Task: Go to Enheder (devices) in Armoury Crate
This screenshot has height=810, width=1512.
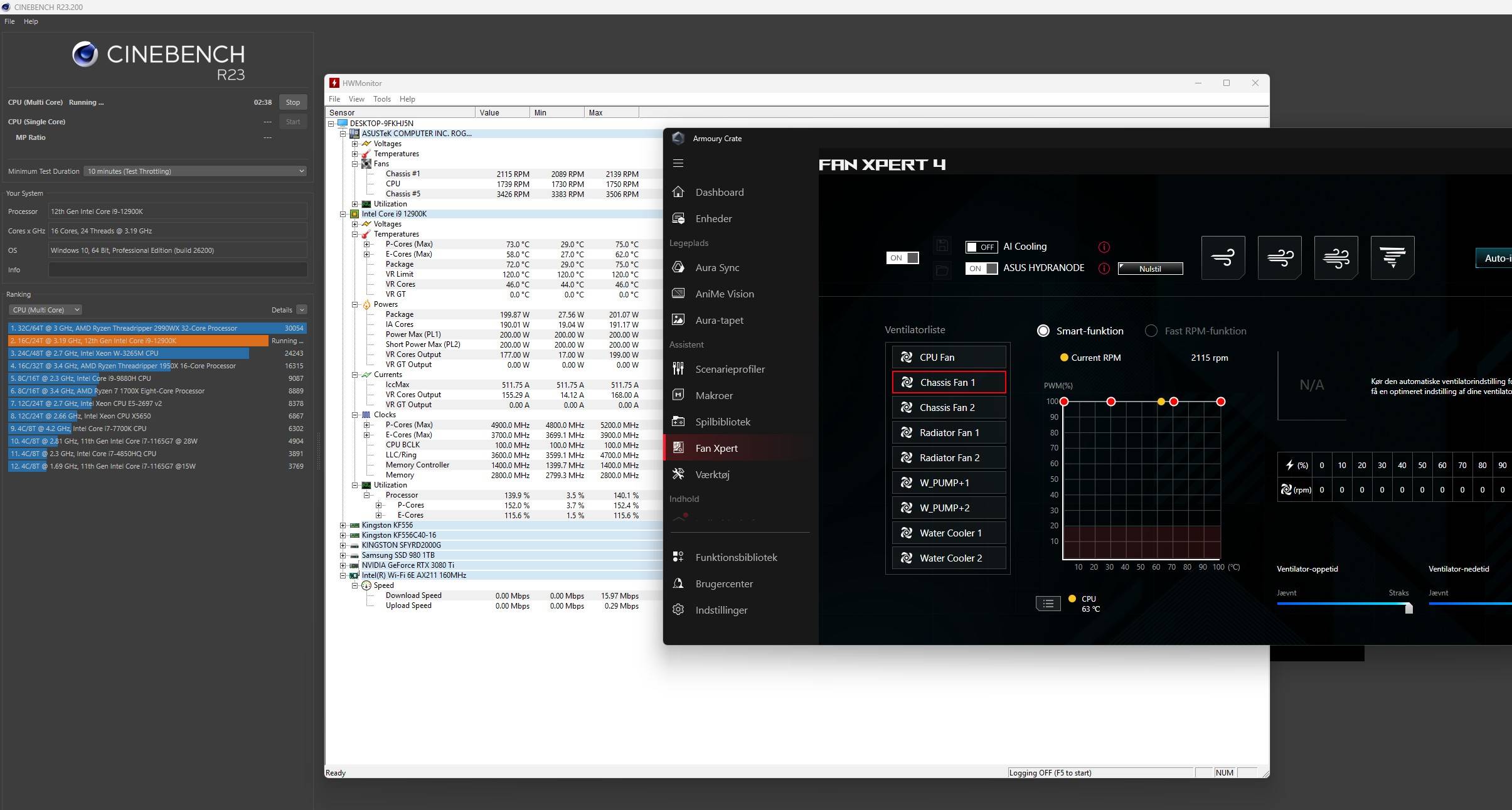Action: [713, 218]
